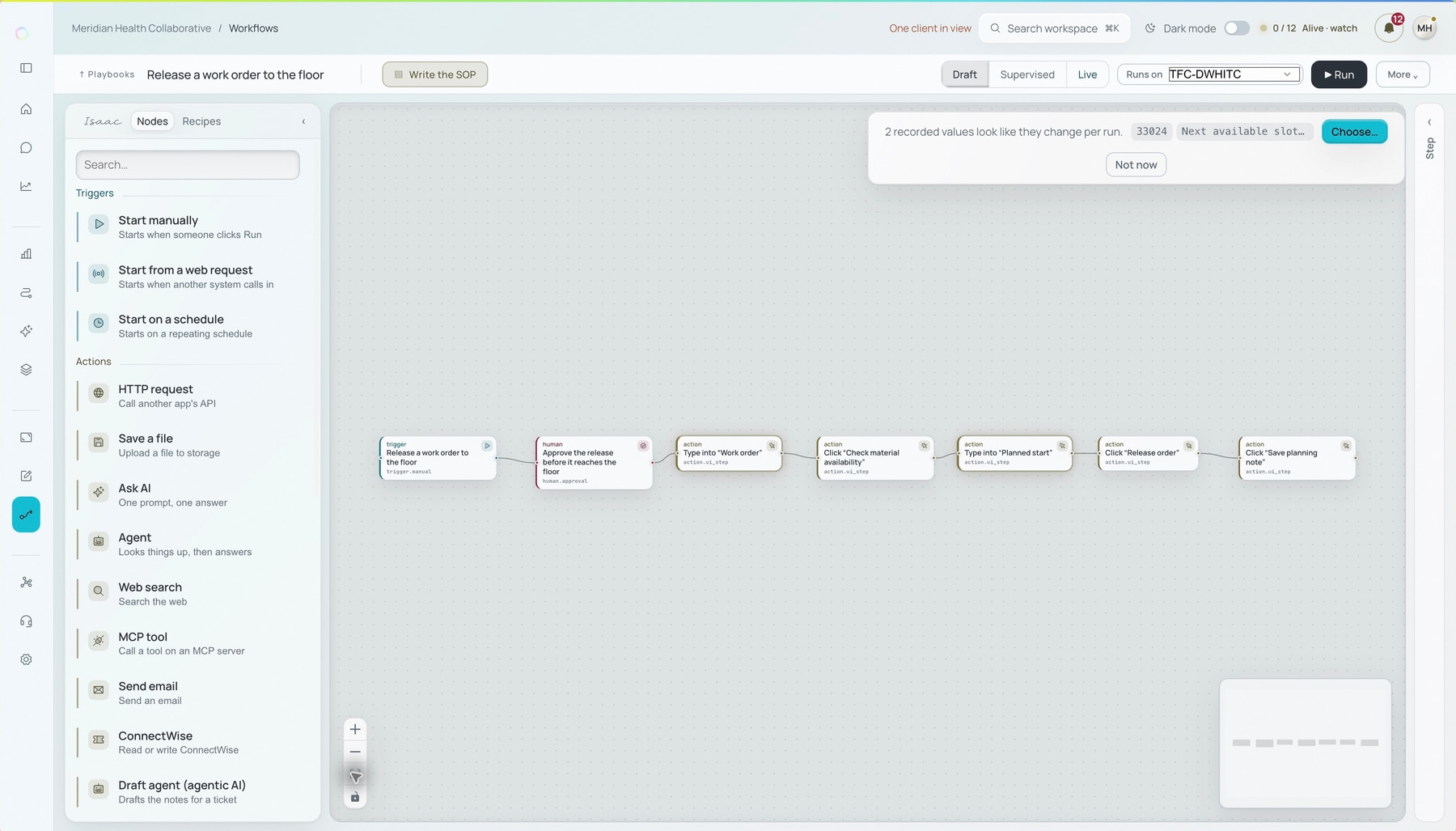Click the canvas minimap
1456x831 pixels.
tap(1305, 743)
